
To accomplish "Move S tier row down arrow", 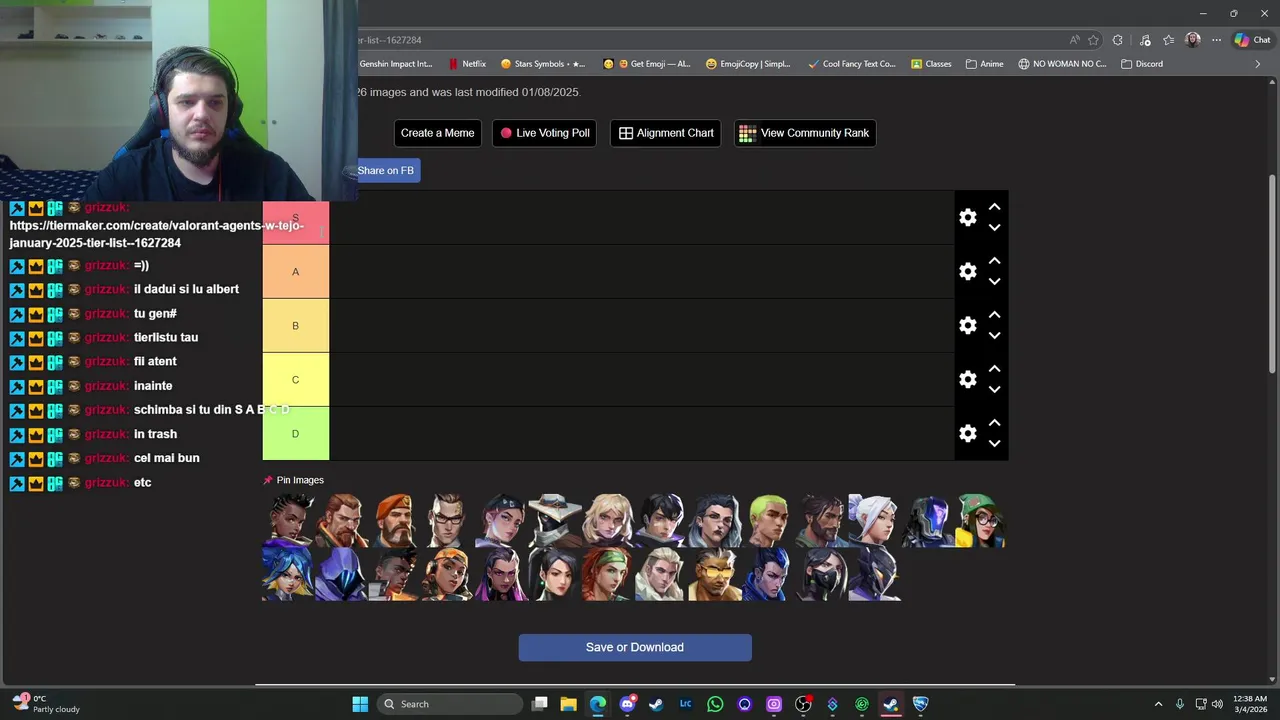I will point(994,228).
